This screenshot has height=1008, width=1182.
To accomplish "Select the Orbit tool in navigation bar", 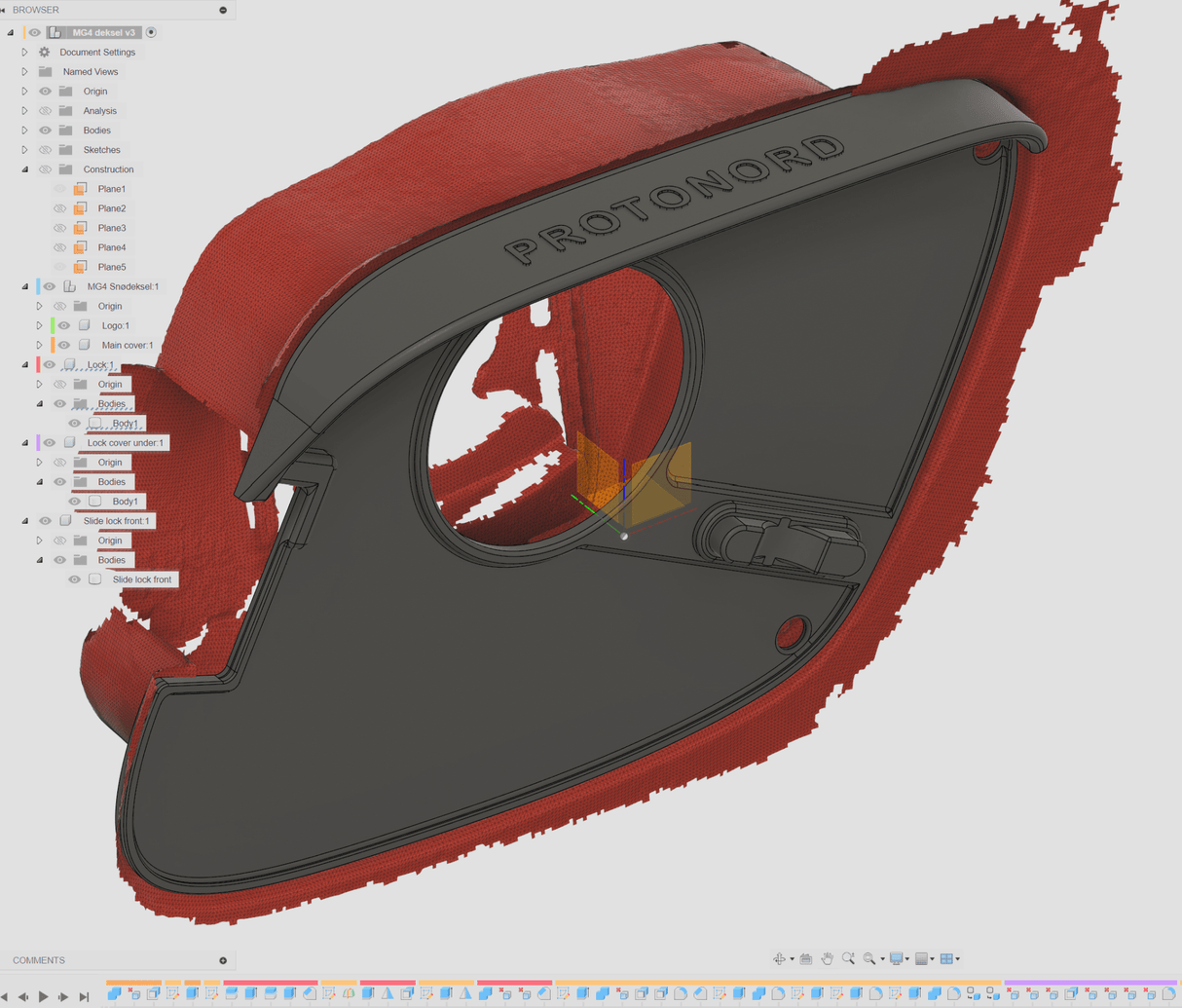I will tap(779, 959).
